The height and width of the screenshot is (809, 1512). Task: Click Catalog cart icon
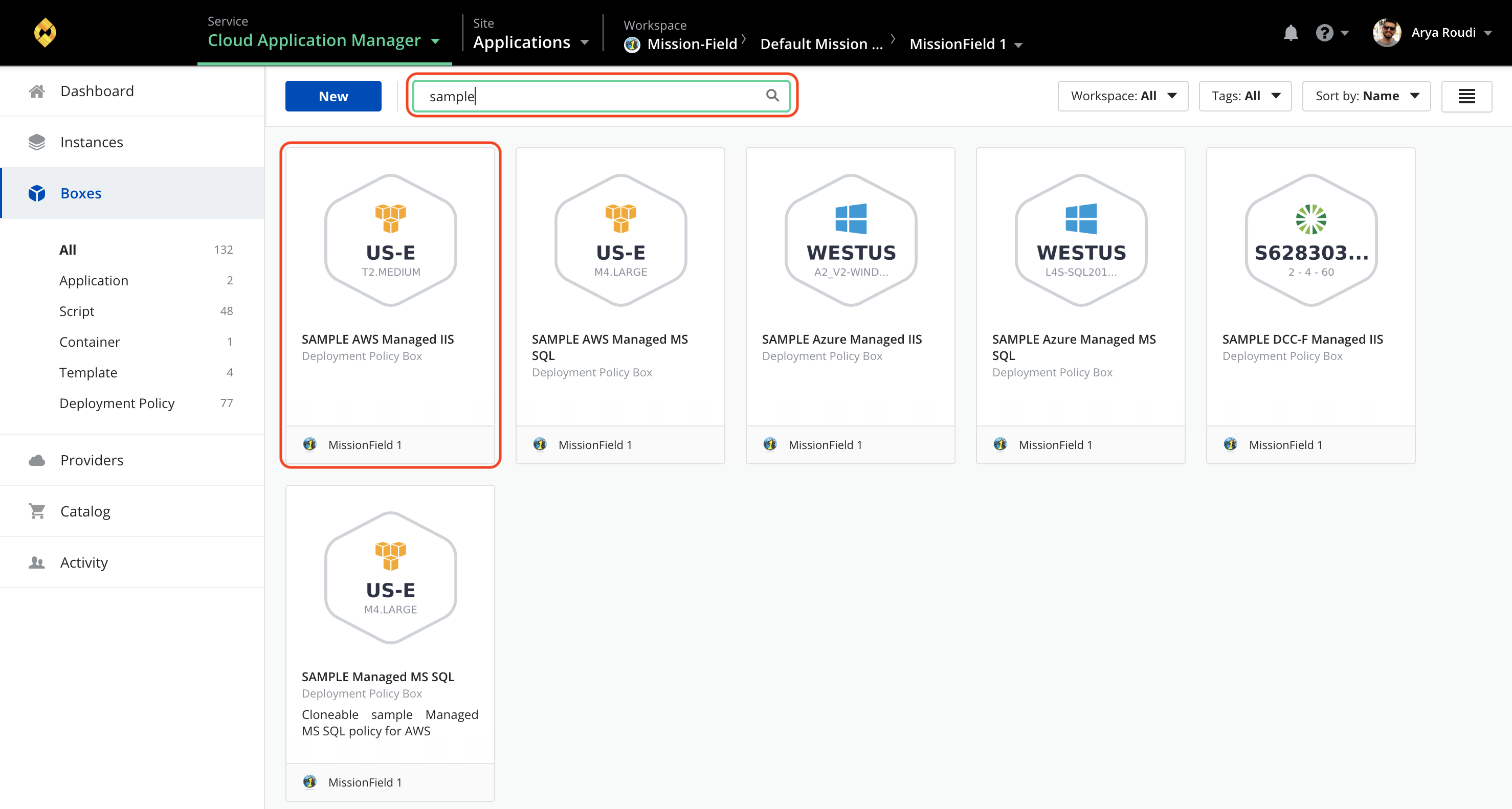36,511
